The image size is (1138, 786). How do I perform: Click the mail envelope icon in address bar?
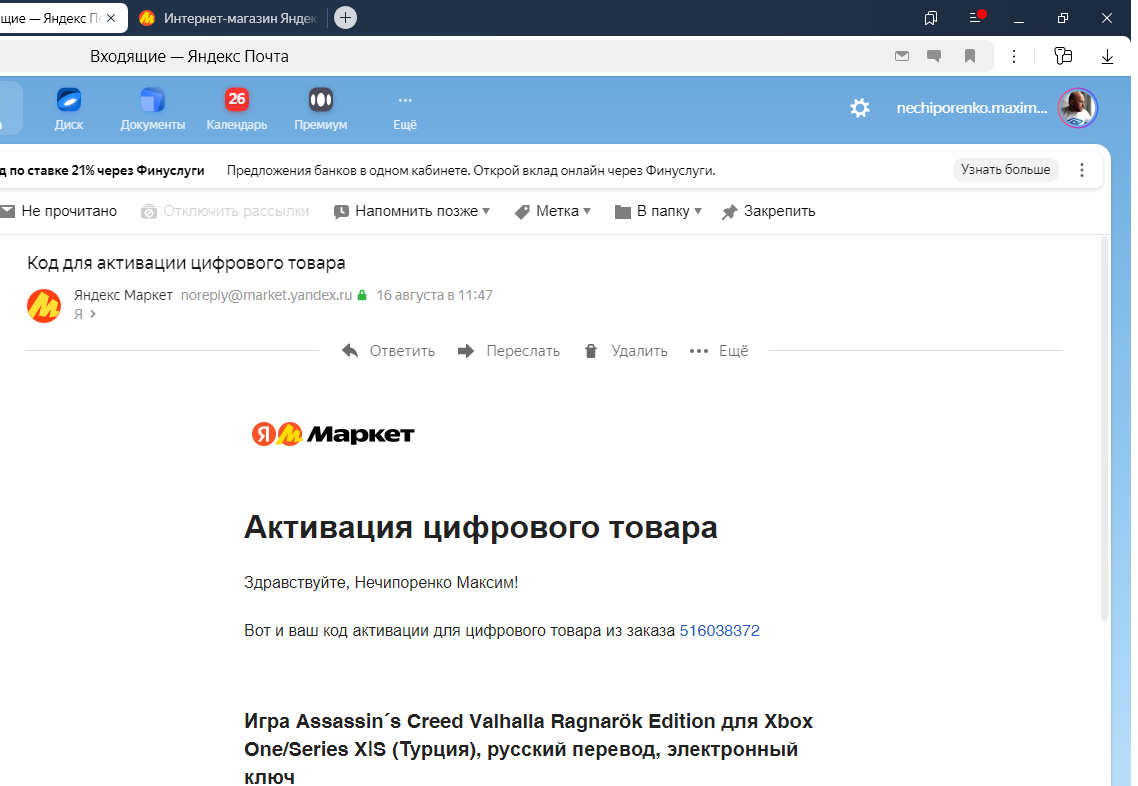tap(902, 56)
